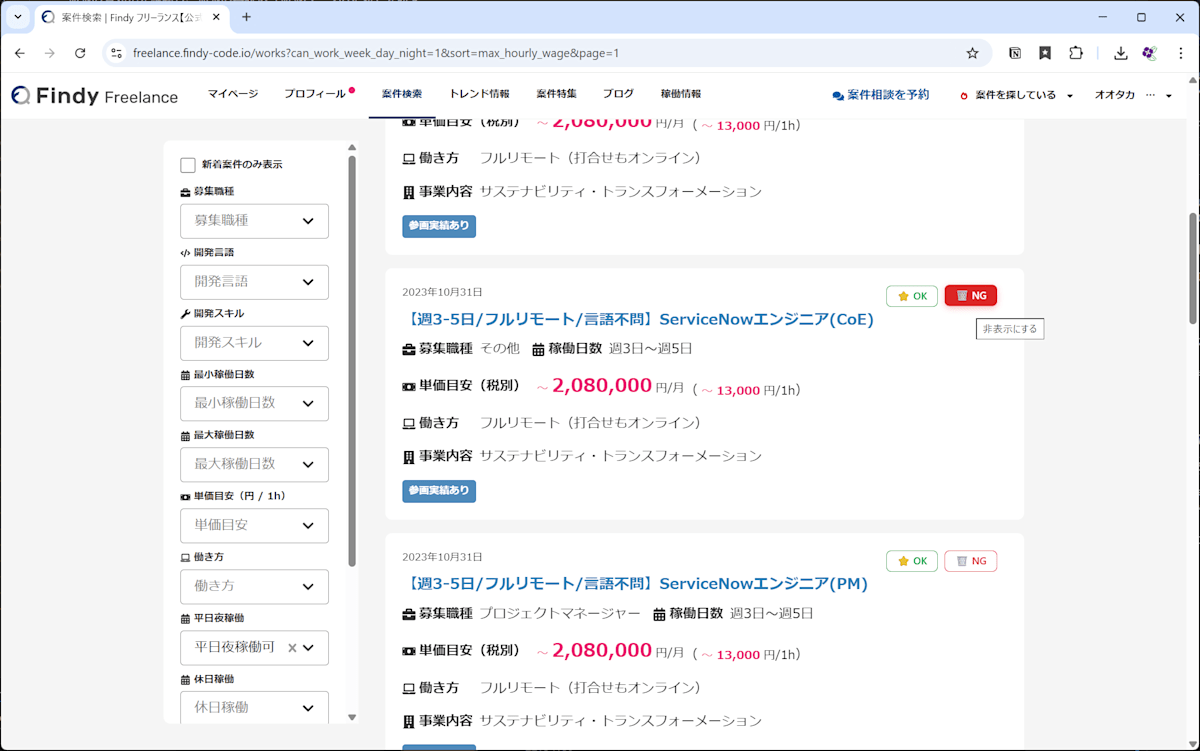
Task: Open the Chrome three-dot menu
Action: coord(1180,53)
